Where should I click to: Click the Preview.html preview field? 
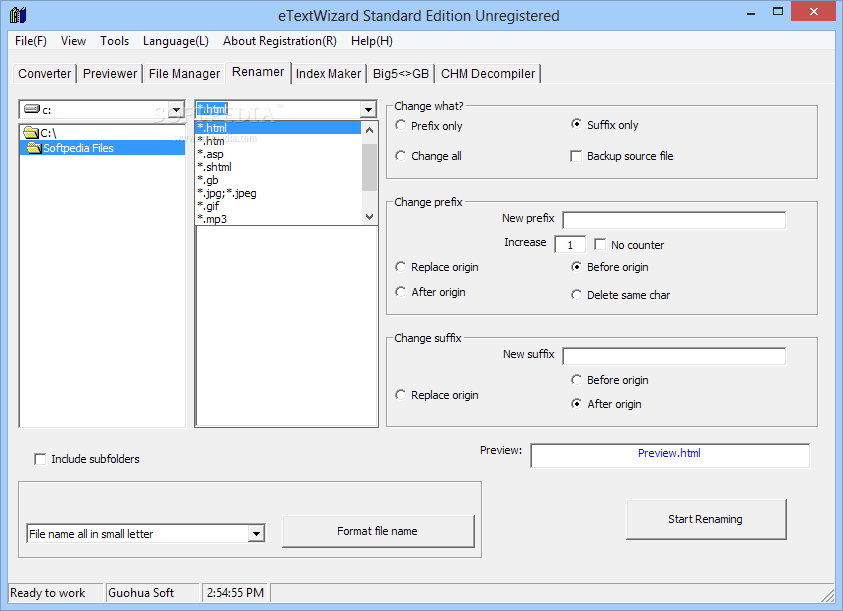[x=670, y=455]
